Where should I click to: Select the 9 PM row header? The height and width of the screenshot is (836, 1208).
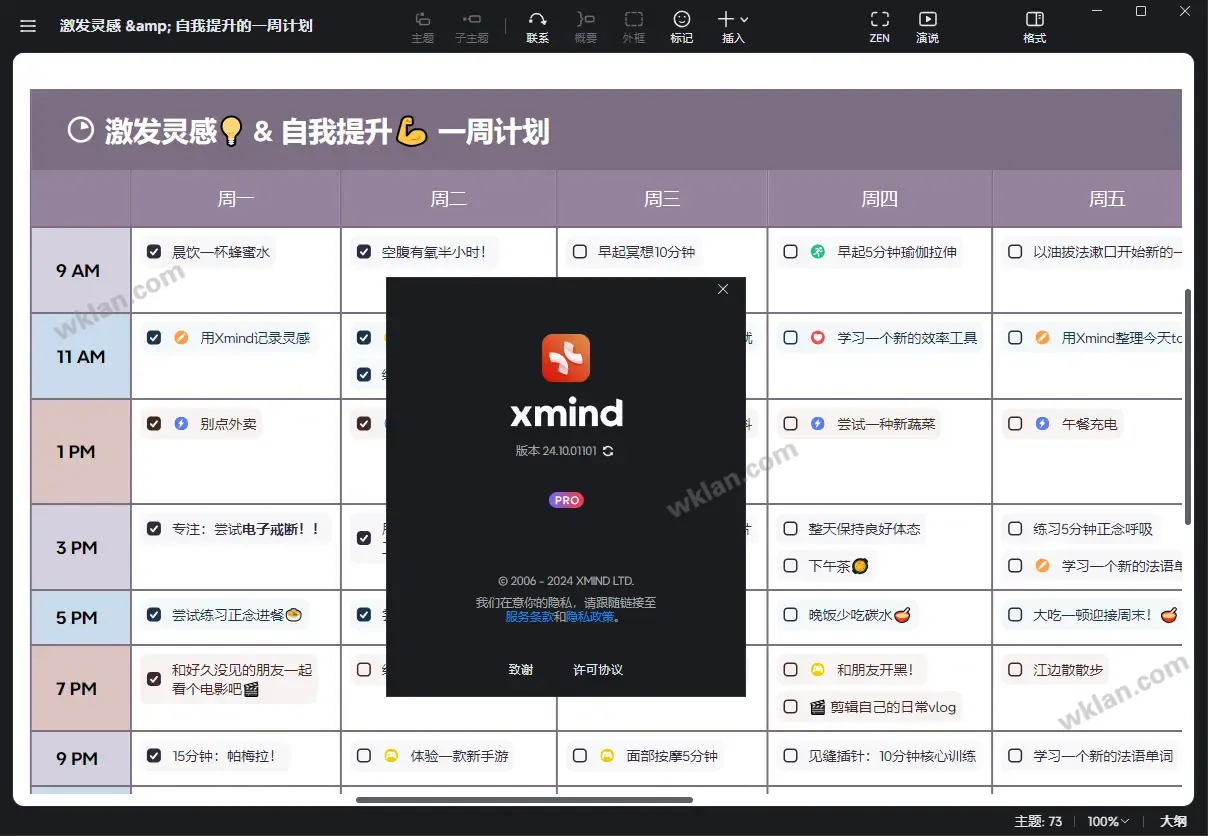pos(80,759)
